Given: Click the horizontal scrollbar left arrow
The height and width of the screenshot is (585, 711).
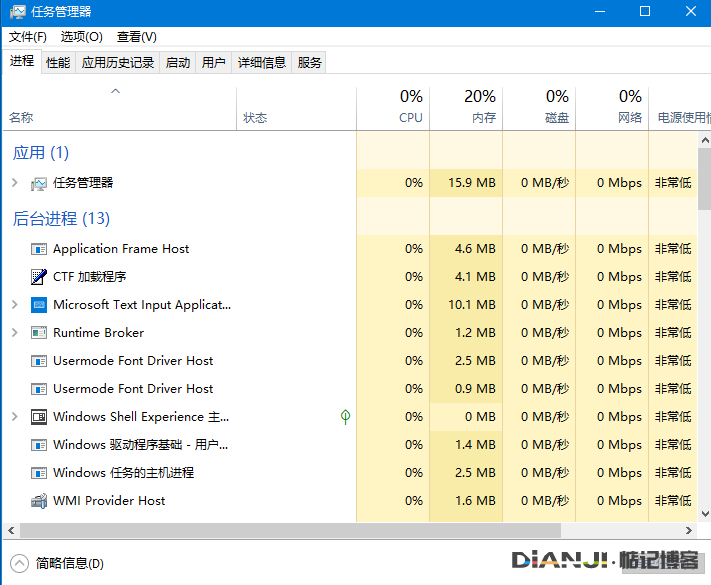Looking at the screenshot, I should [11, 530].
